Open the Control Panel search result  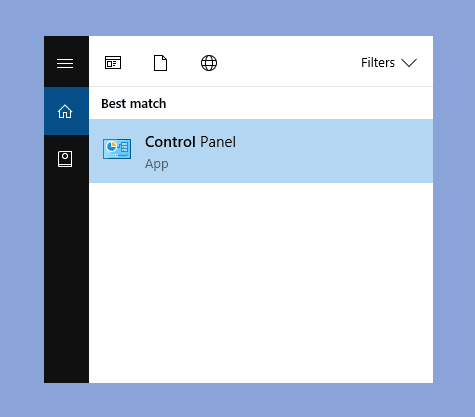pos(261,151)
